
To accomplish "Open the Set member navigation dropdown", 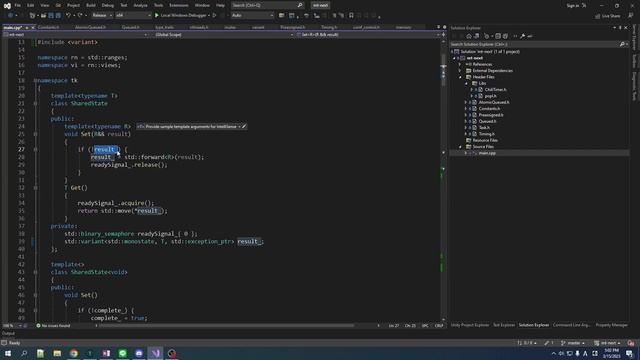I will coord(369,35).
